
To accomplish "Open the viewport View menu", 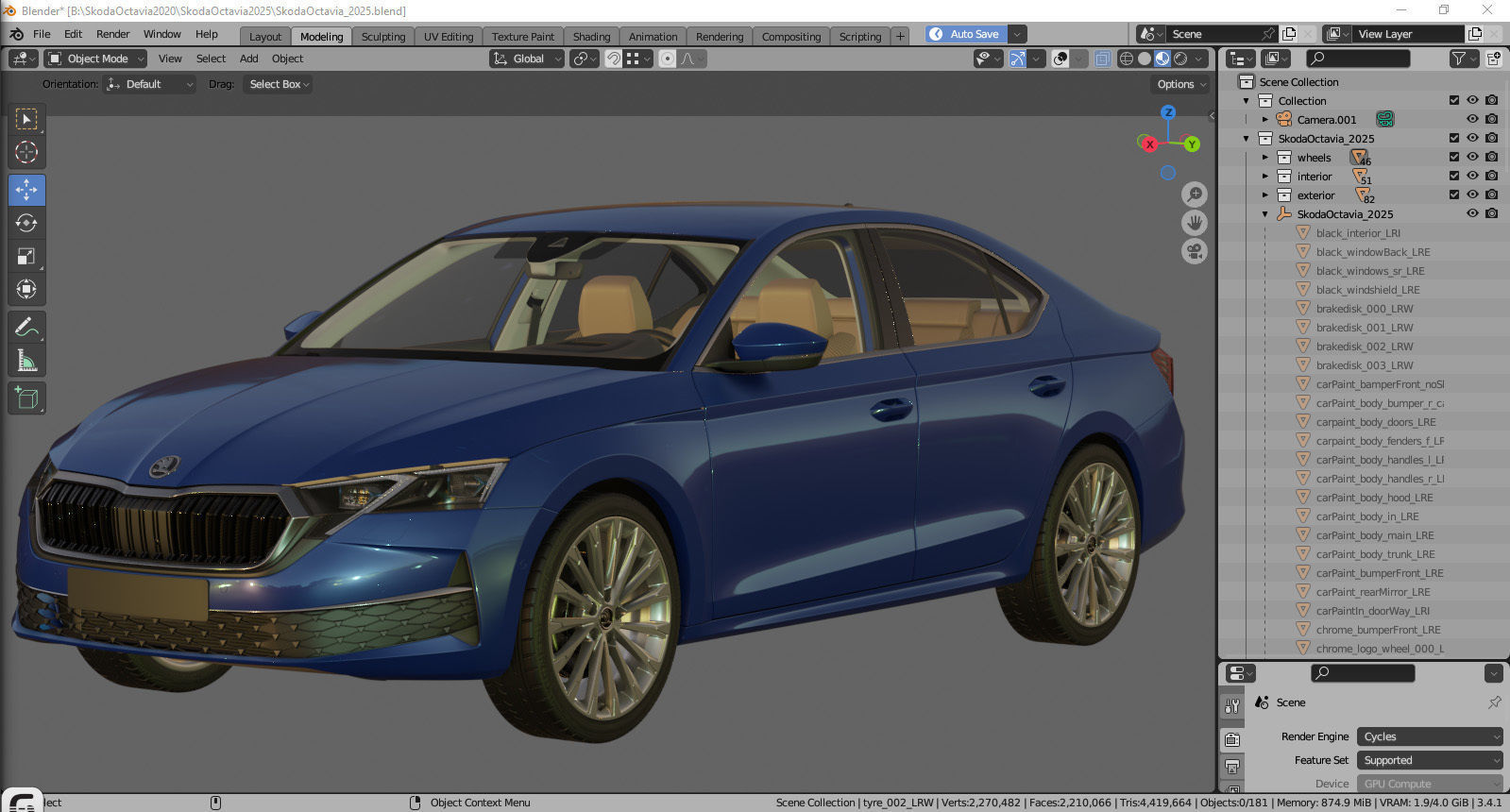I will click(170, 59).
